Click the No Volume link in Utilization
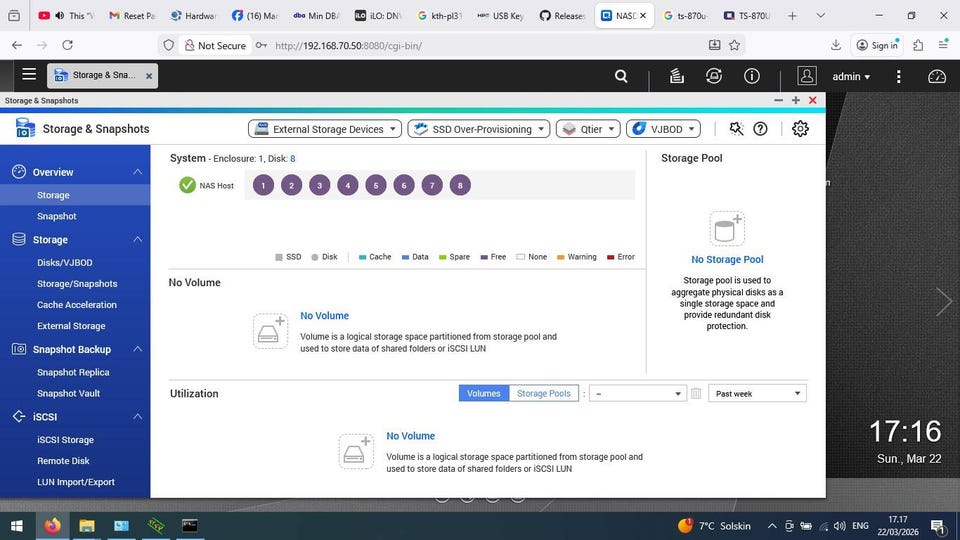This screenshot has height=540, width=960. pos(410,436)
